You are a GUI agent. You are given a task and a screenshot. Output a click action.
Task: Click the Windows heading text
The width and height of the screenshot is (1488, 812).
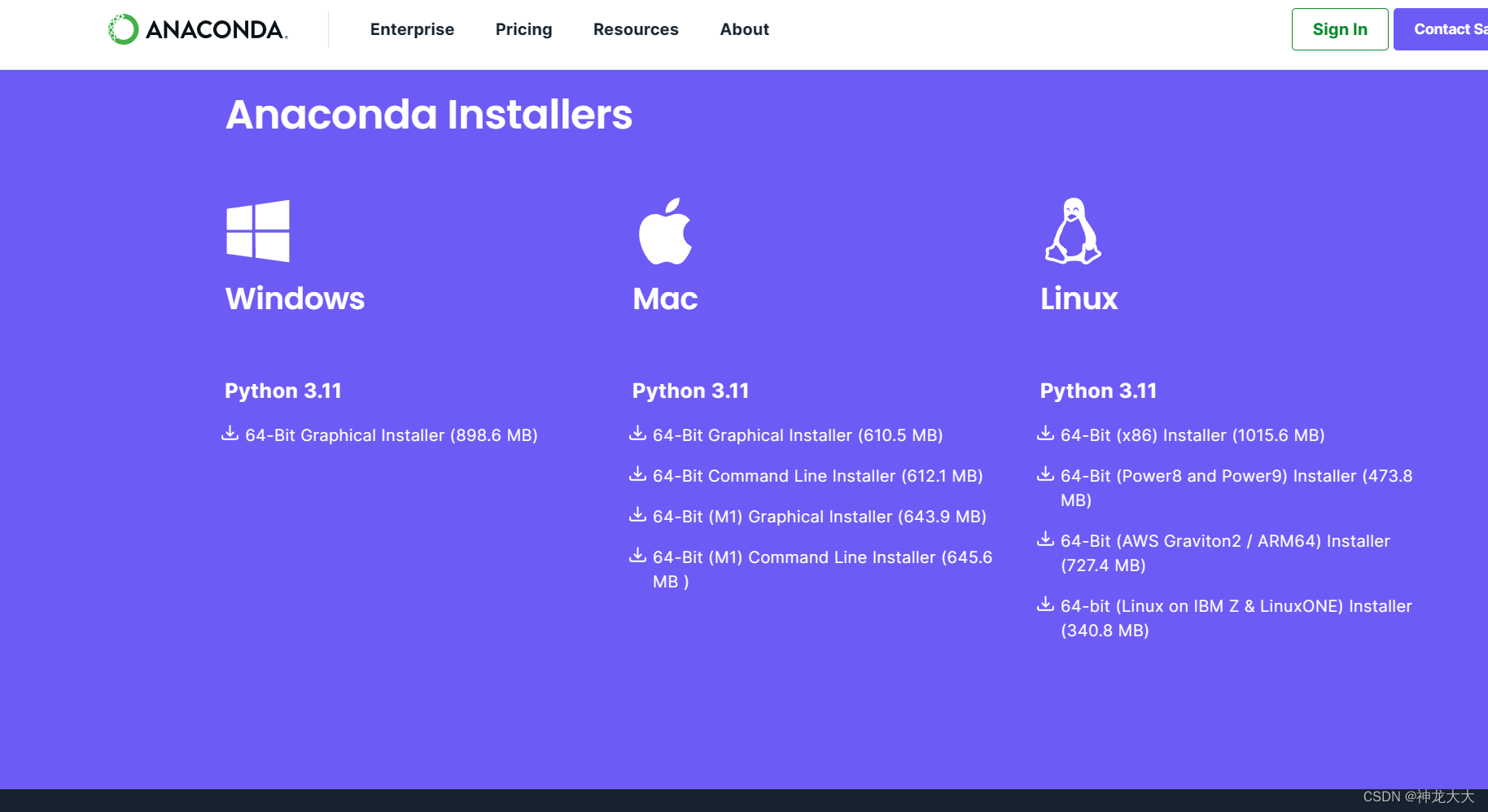coord(295,299)
